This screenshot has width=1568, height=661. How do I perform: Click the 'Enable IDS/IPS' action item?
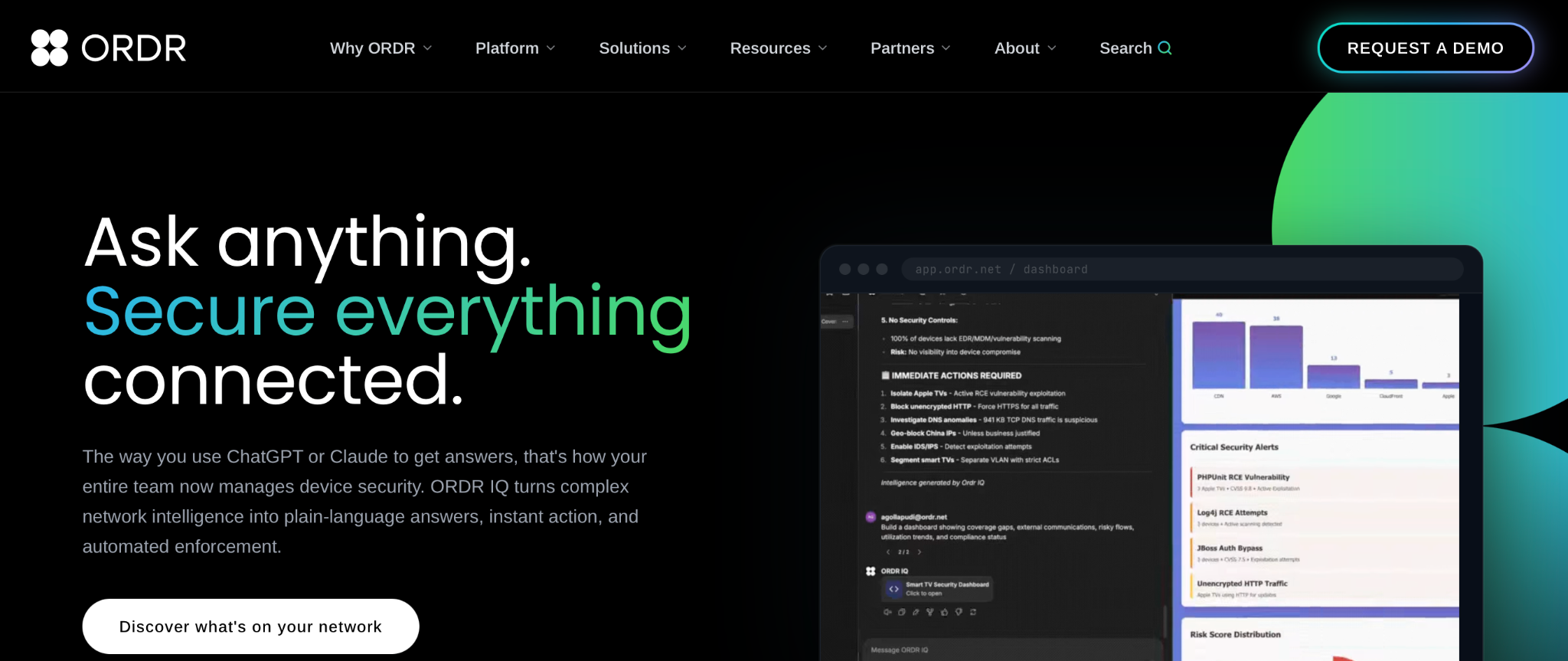click(961, 447)
